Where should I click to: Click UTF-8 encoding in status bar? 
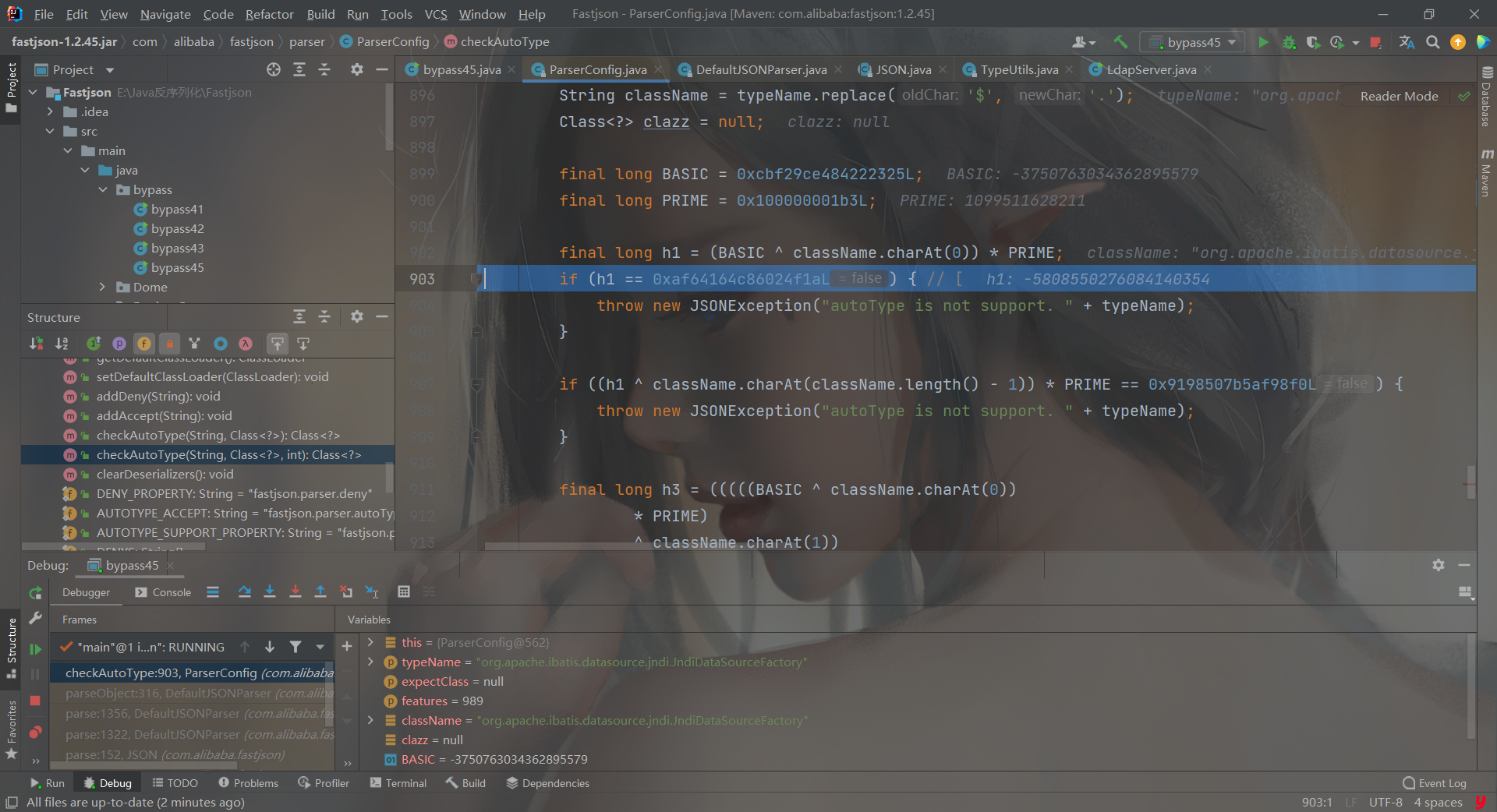click(1386, 802)
